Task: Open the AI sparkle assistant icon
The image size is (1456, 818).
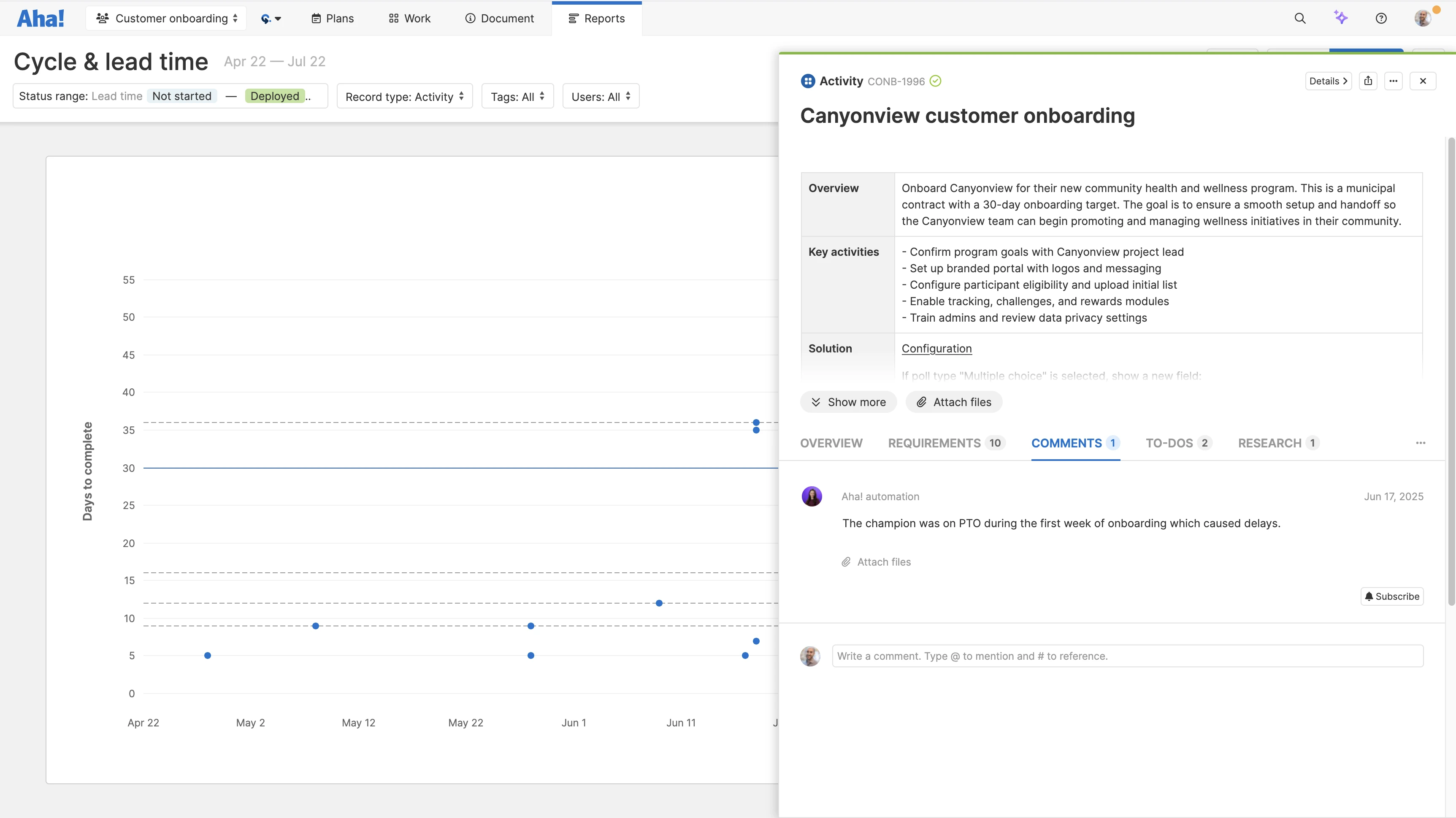Action: click(1341, 18)
